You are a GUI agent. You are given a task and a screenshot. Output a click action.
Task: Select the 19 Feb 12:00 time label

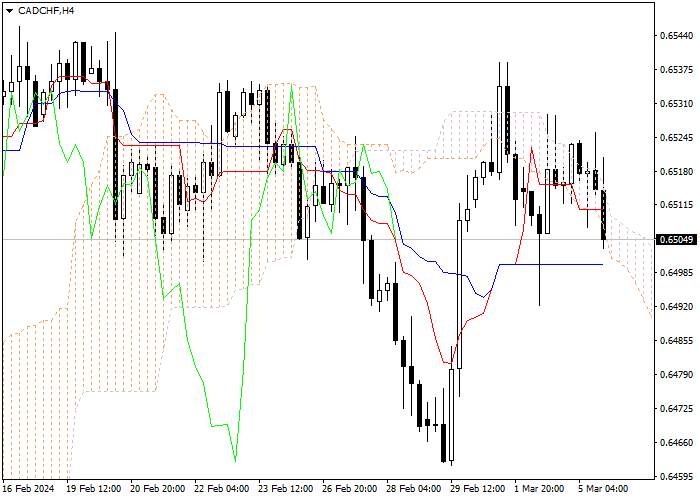(x=94, y=489)
